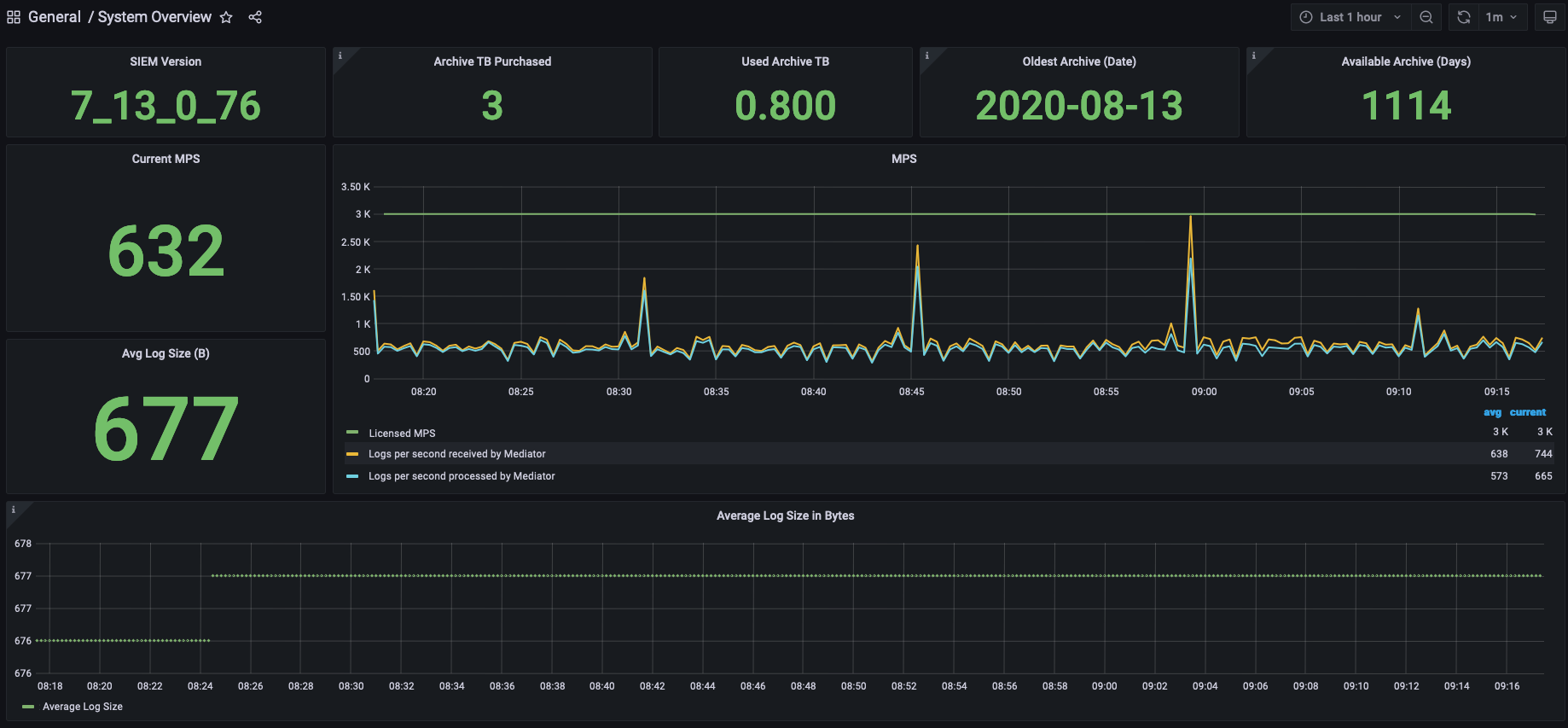The height and width of the screenshot is (728, 1568).
Task: Sort legend by the avg column
Action: (x=1492, y=412)
